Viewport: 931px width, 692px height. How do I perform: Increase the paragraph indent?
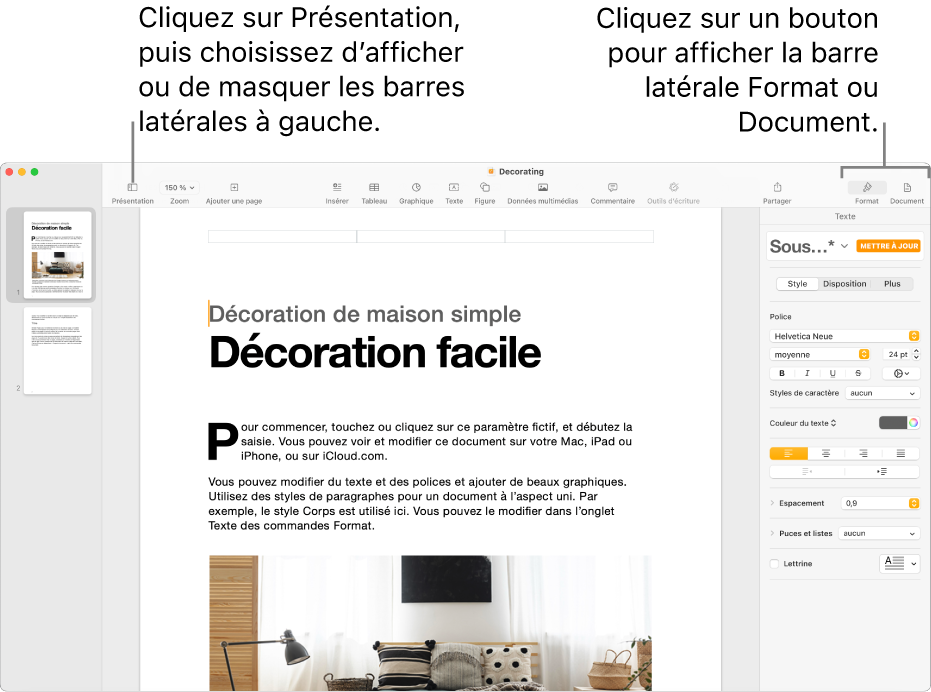882,472
